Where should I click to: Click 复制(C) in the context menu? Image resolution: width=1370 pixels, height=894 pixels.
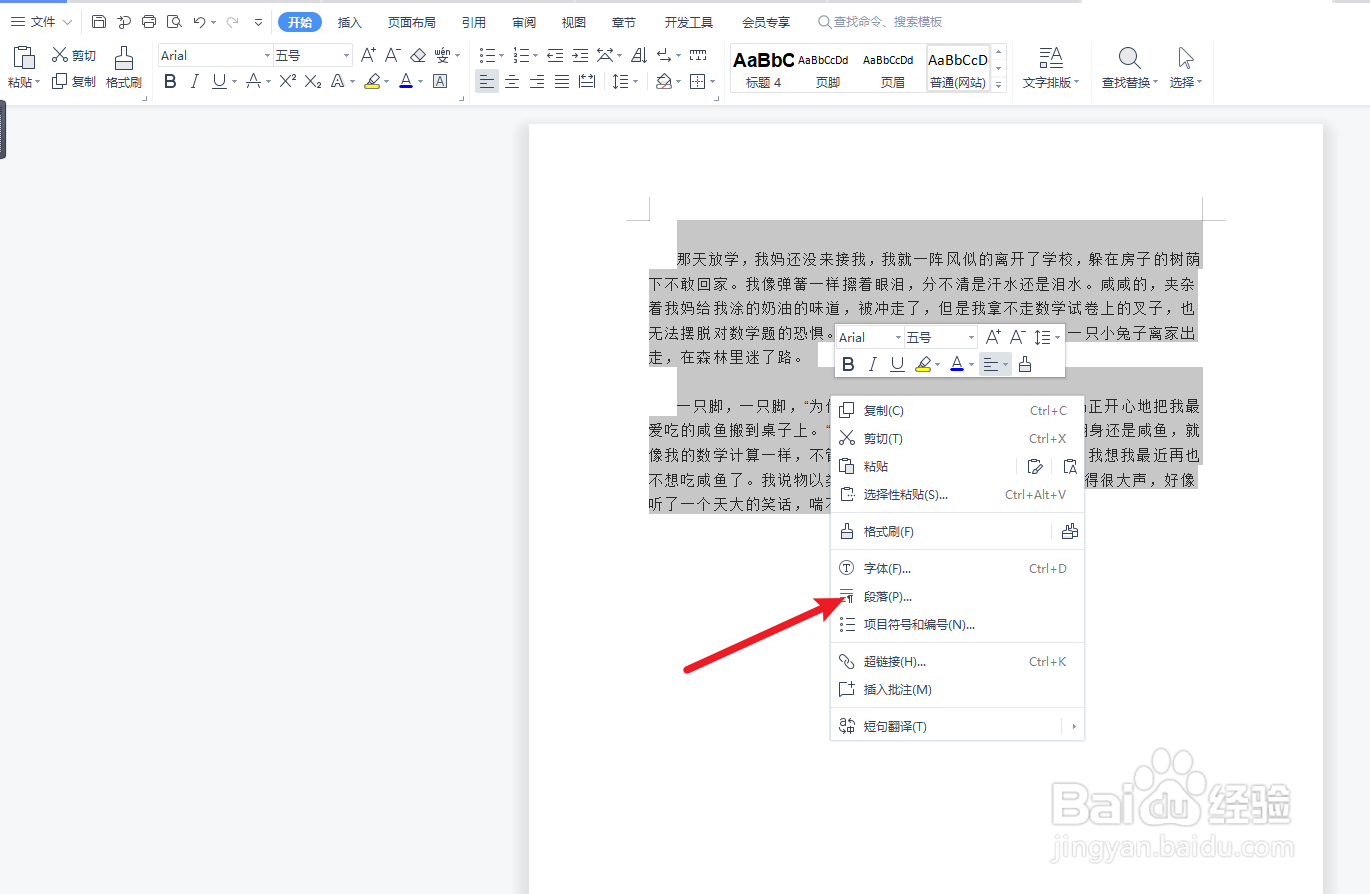(885, 410)
